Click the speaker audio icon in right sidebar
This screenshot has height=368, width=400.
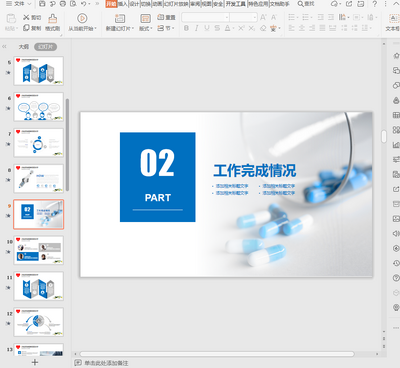[396, 233]
